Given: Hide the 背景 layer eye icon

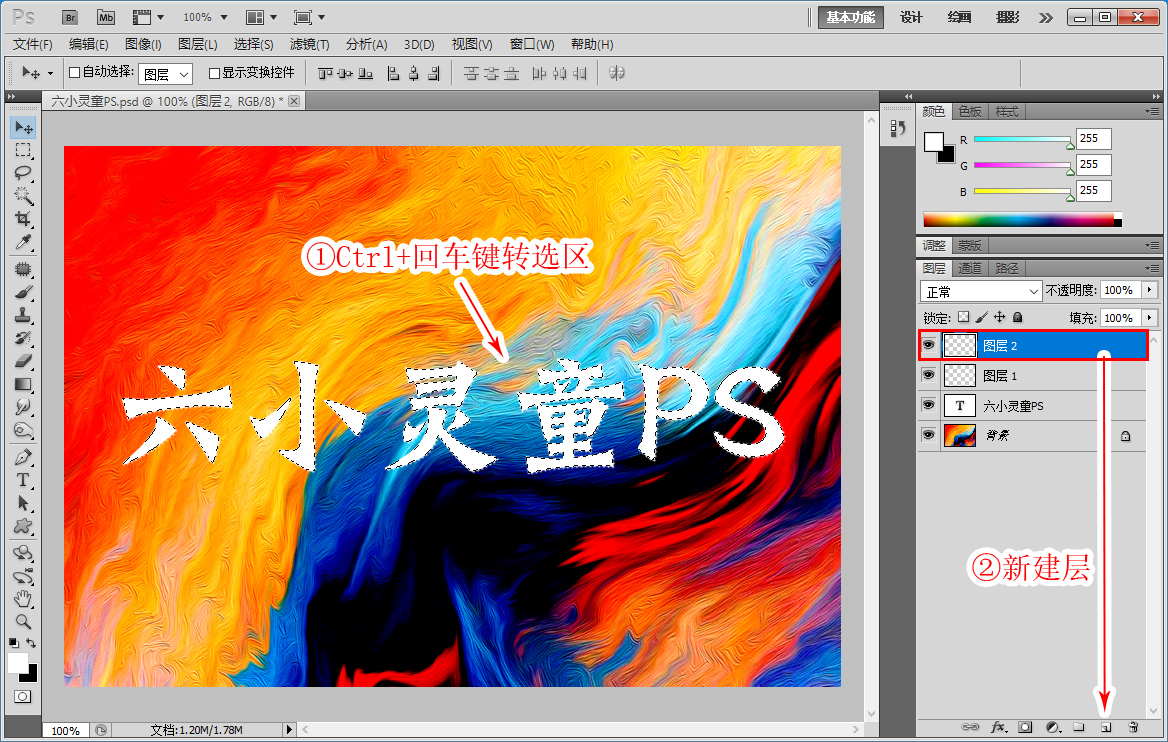Looking at the screenshot, I should [928, 434].
